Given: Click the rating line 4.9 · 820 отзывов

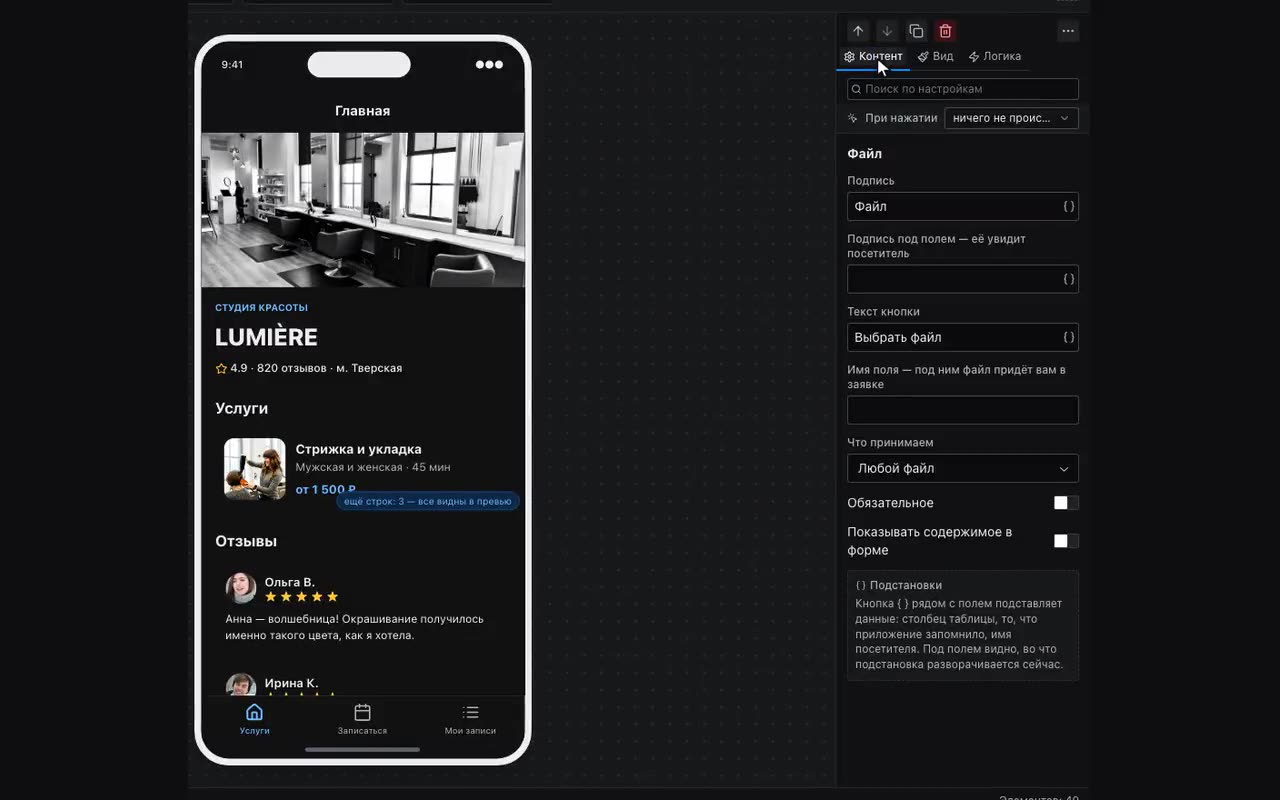Looking at the screenshot, I should click(x=309, y=368).
